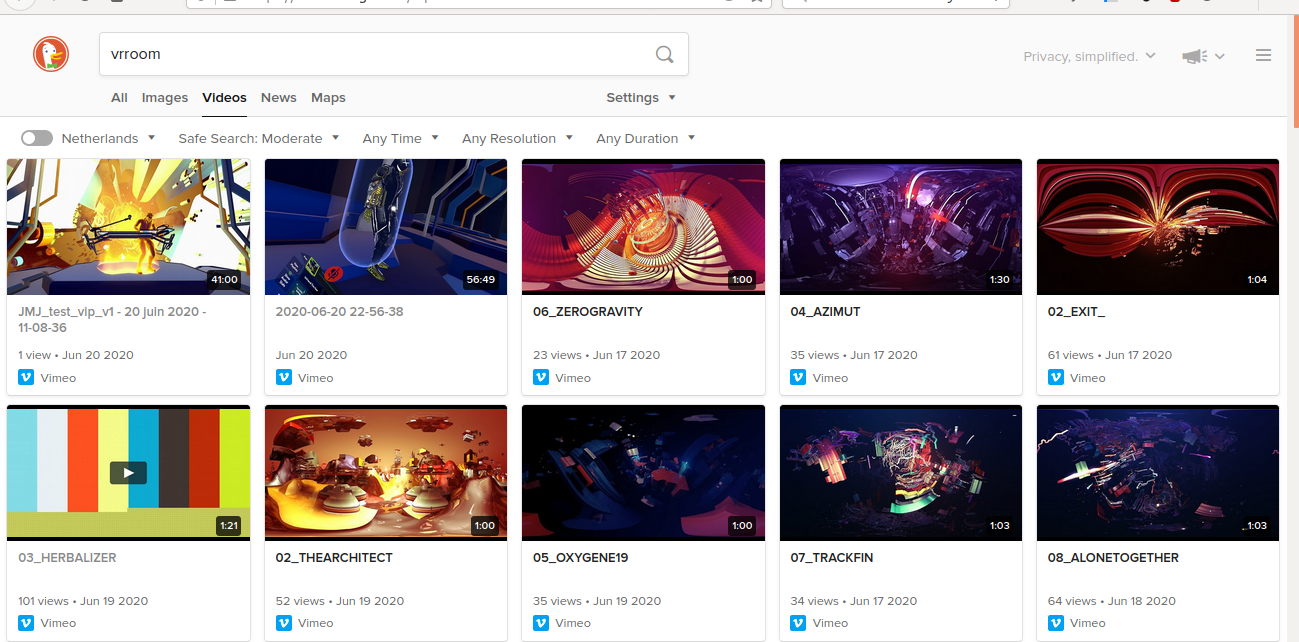The image size is (1299, 642).
Task: Click the '101 views • Jun 19 2020' text
Action: (83, 601)
